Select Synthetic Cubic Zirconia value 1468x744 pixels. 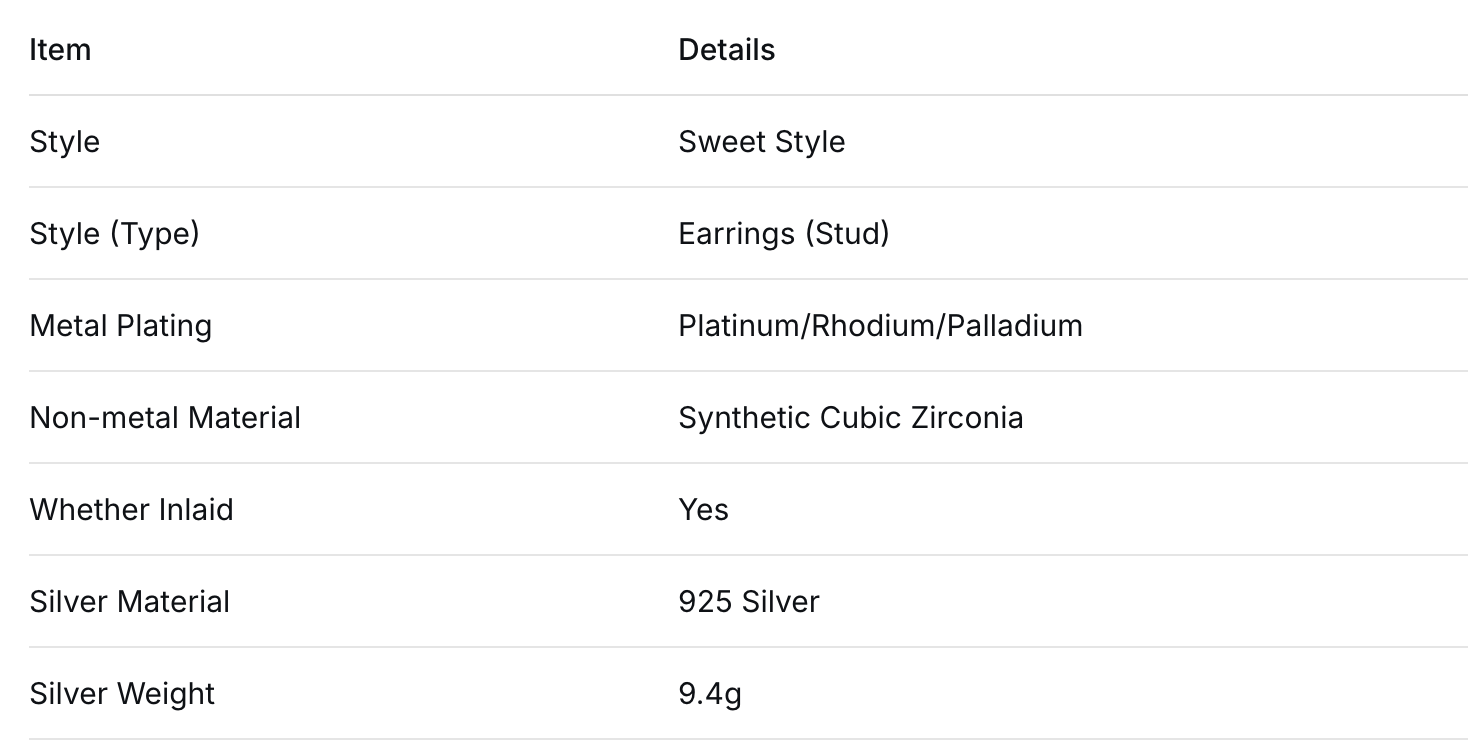coord(850,417)
